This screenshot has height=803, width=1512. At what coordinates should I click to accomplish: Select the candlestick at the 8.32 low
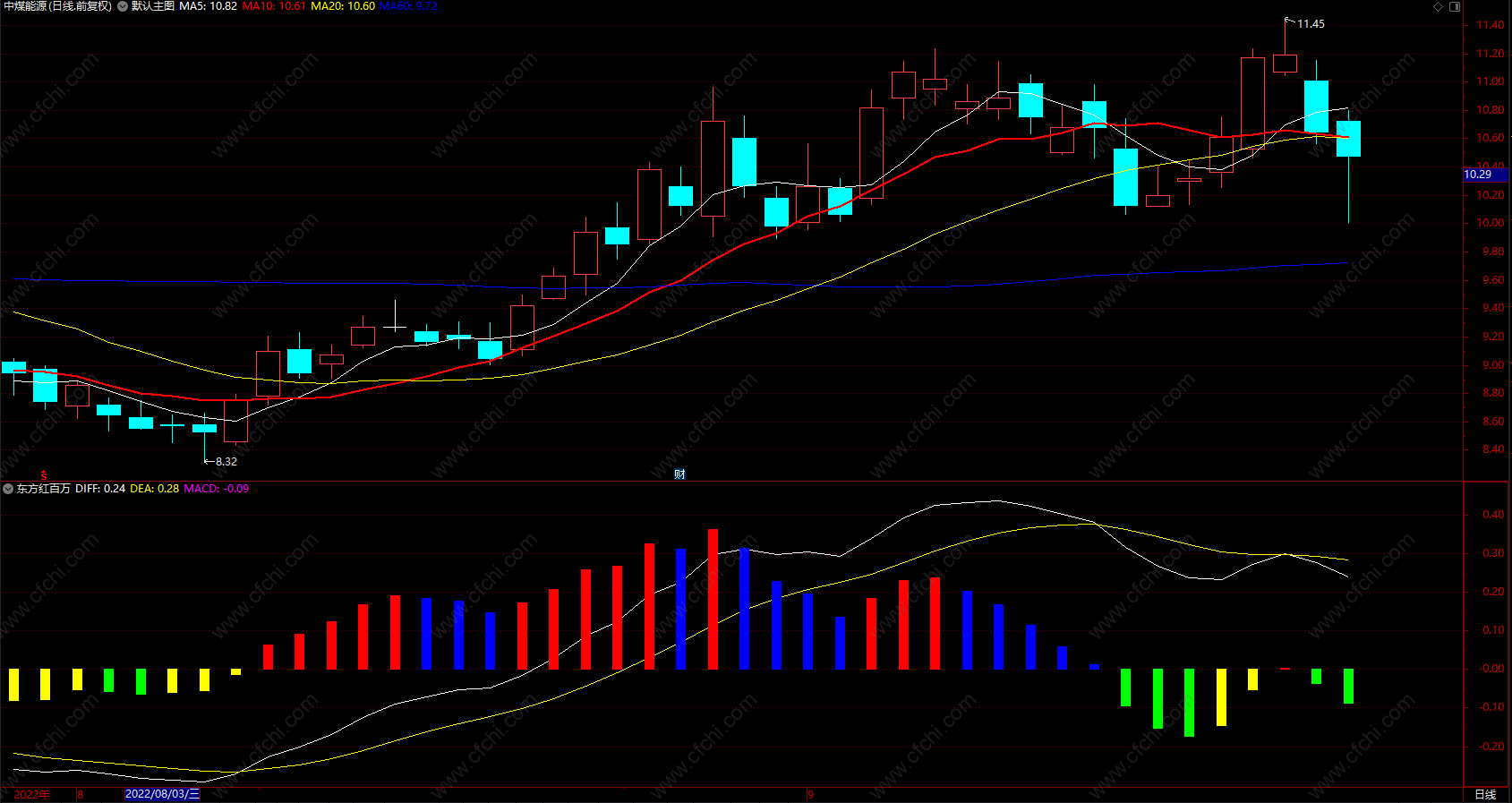point(204,428)
